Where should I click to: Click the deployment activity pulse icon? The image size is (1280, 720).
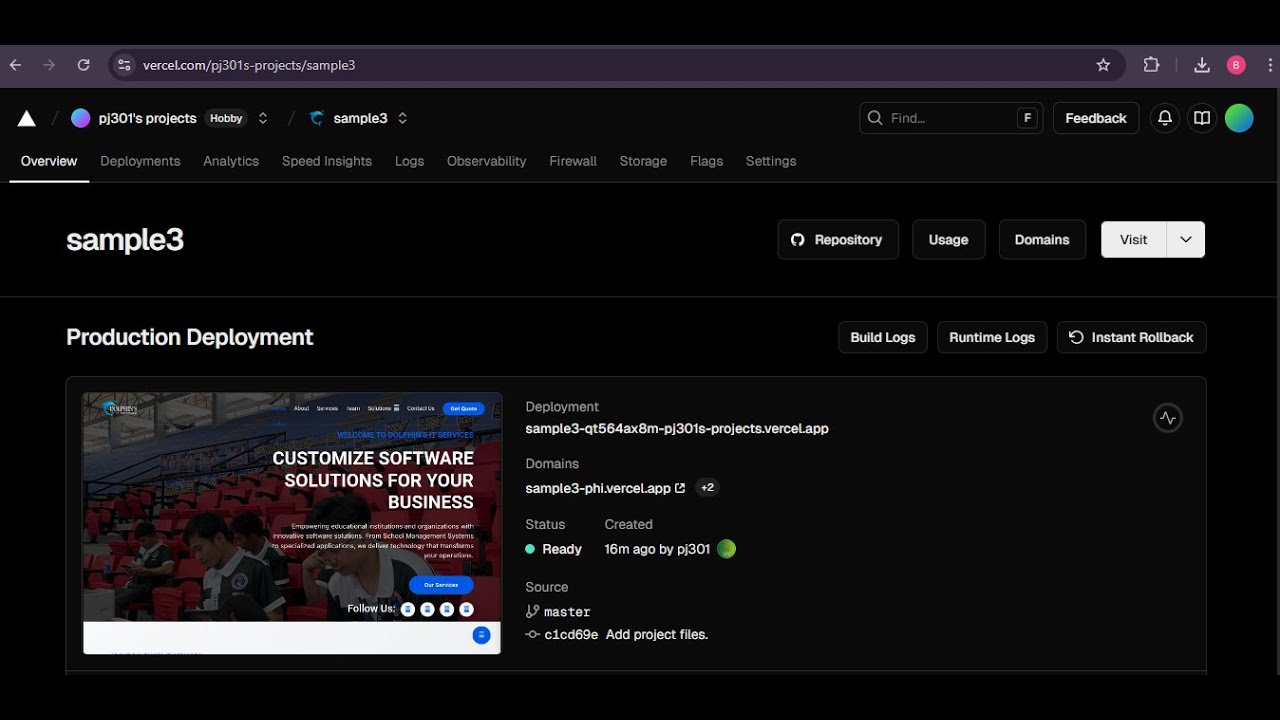click(x=1168, y=418)
